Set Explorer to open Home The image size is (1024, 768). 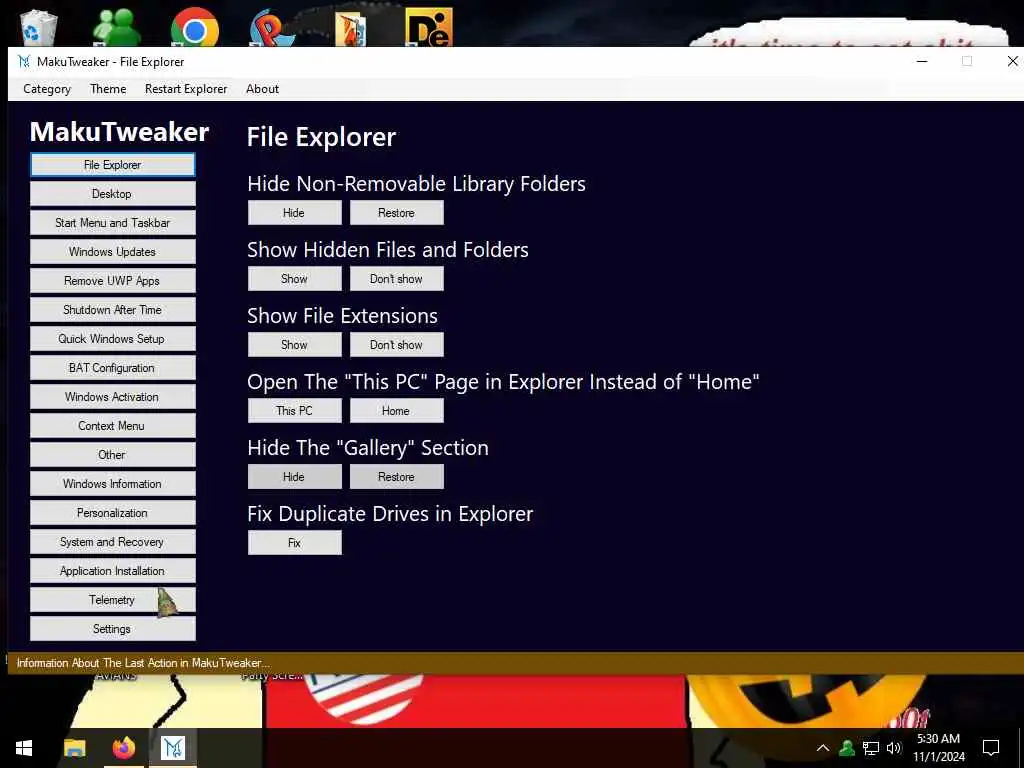pos(396,411)
